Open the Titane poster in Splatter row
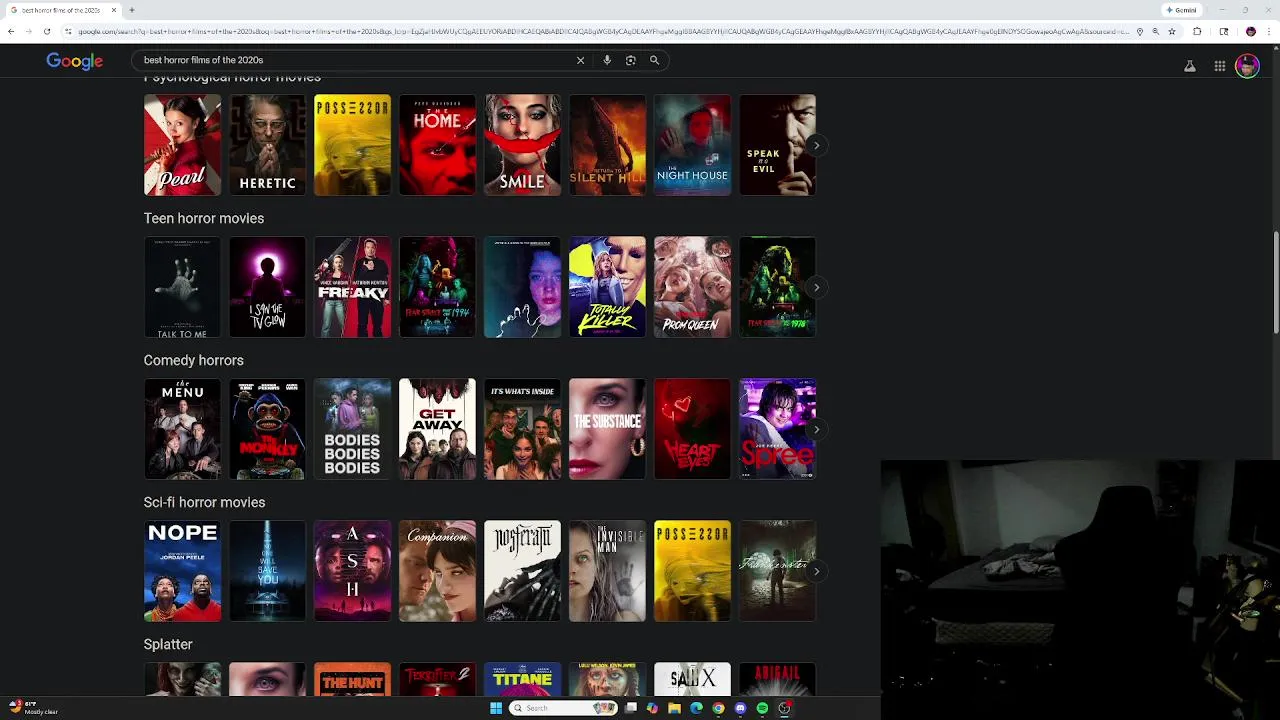Image resolution: width=1280 pixels, height=720 pixels. (522, 680)
